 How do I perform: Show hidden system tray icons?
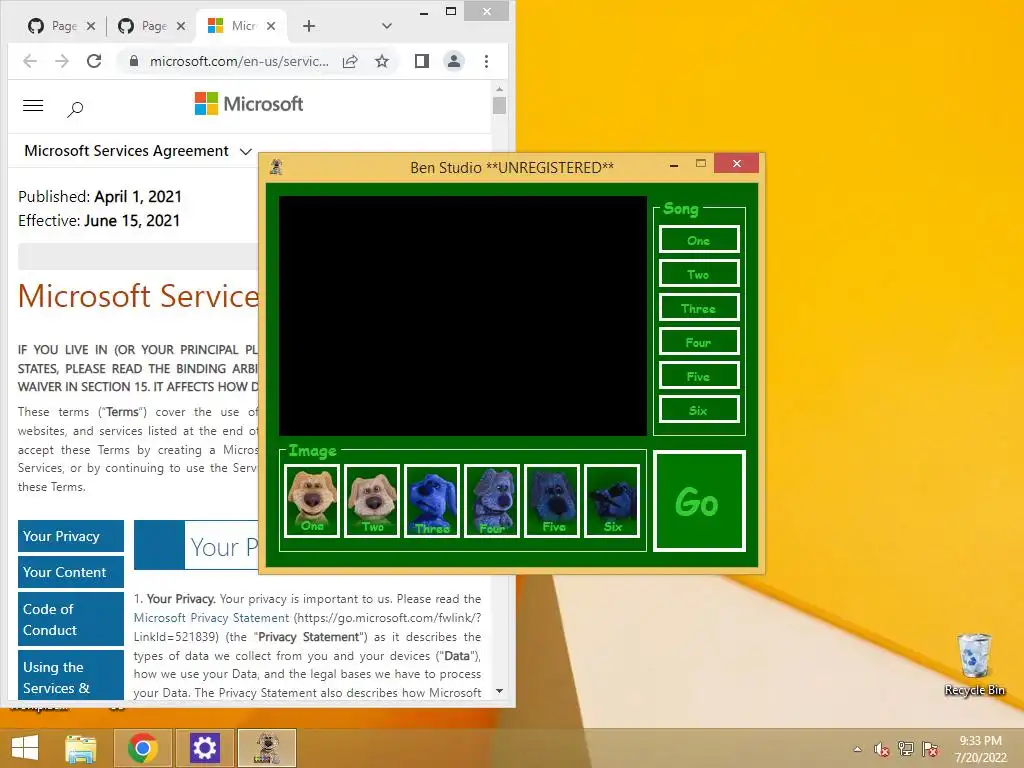(857, 749)
